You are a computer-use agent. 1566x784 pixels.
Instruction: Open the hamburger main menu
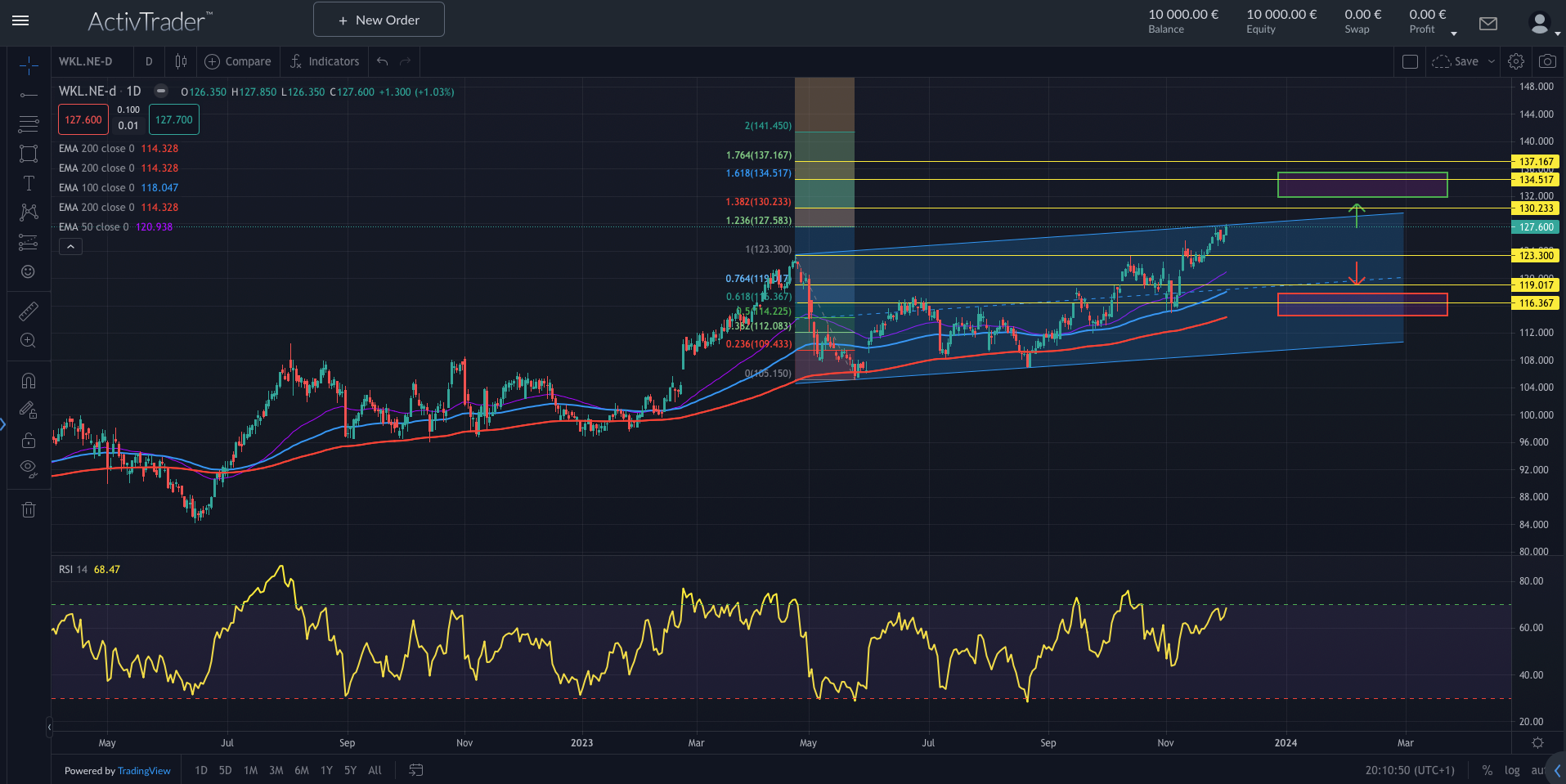[x=21, y=20]
